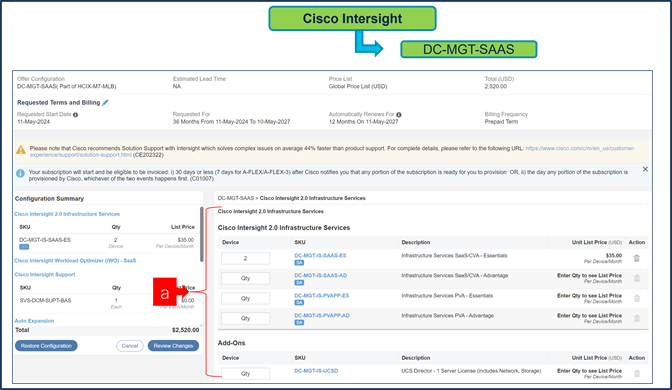Click the $2,520.00 total in Configuration Summary

185,330
